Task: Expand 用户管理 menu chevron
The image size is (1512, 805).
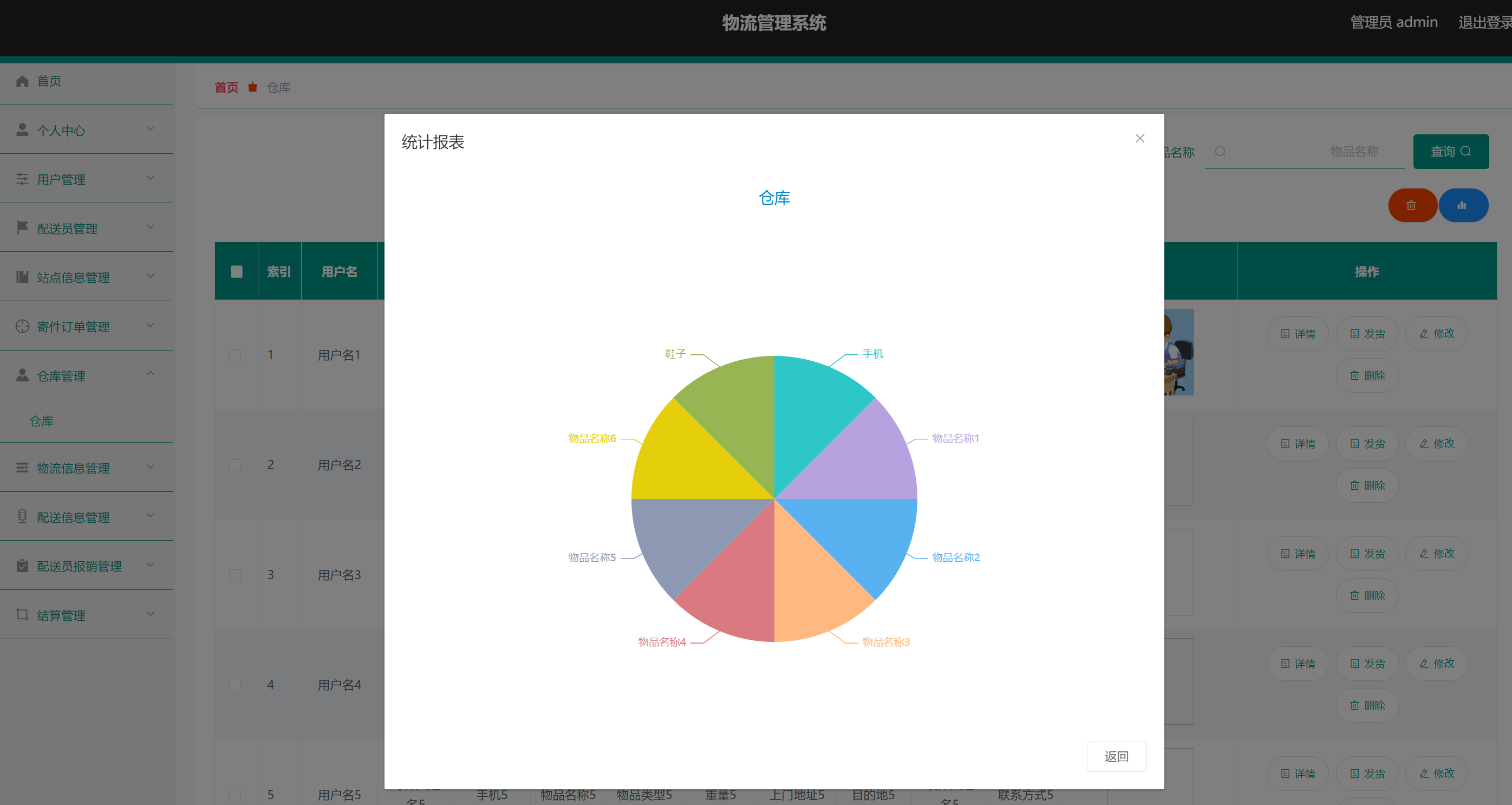Action: point(150,178)
